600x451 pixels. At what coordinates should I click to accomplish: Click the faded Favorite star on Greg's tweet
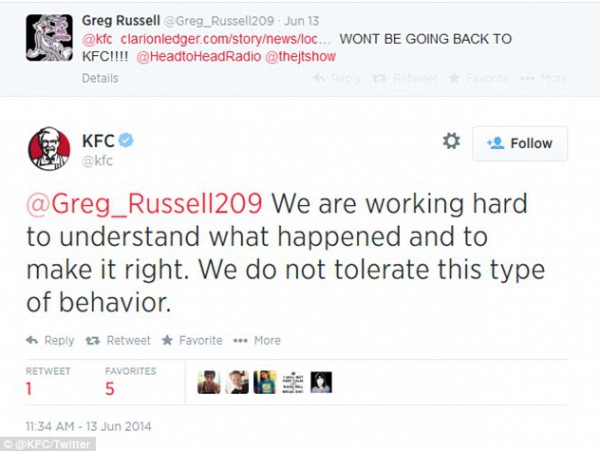pos(476,78)
